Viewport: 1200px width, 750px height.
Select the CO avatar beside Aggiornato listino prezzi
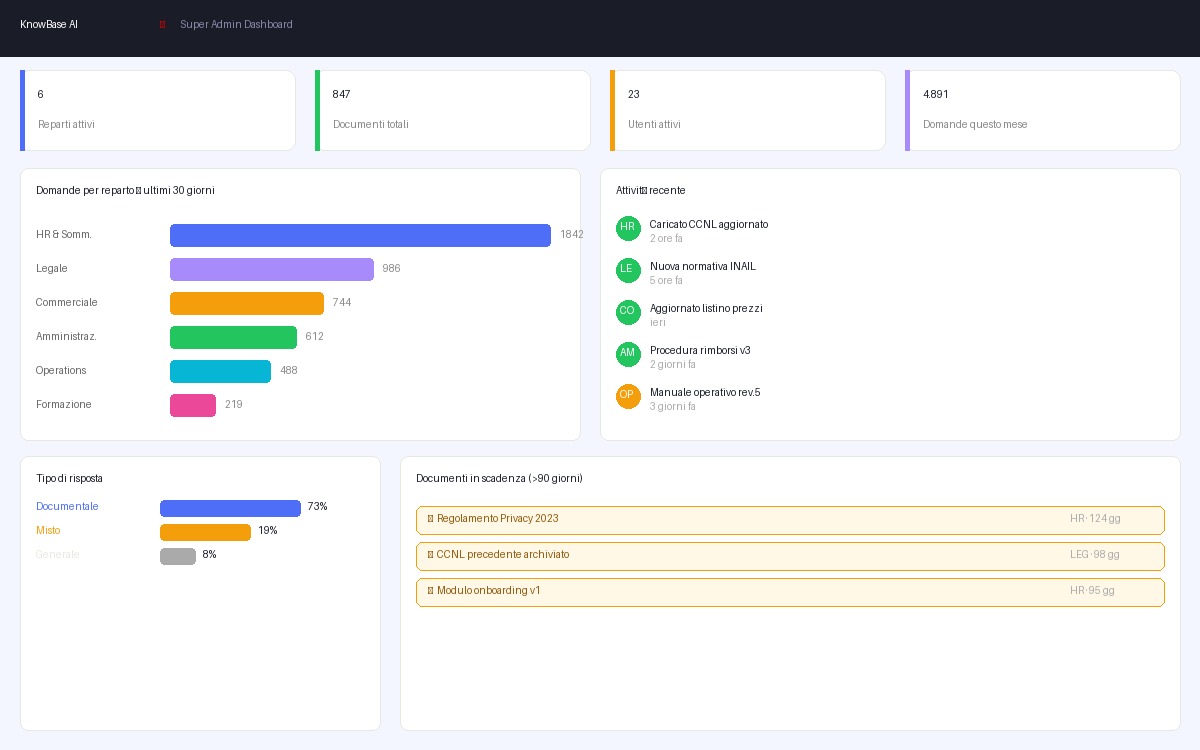(628, 312)
